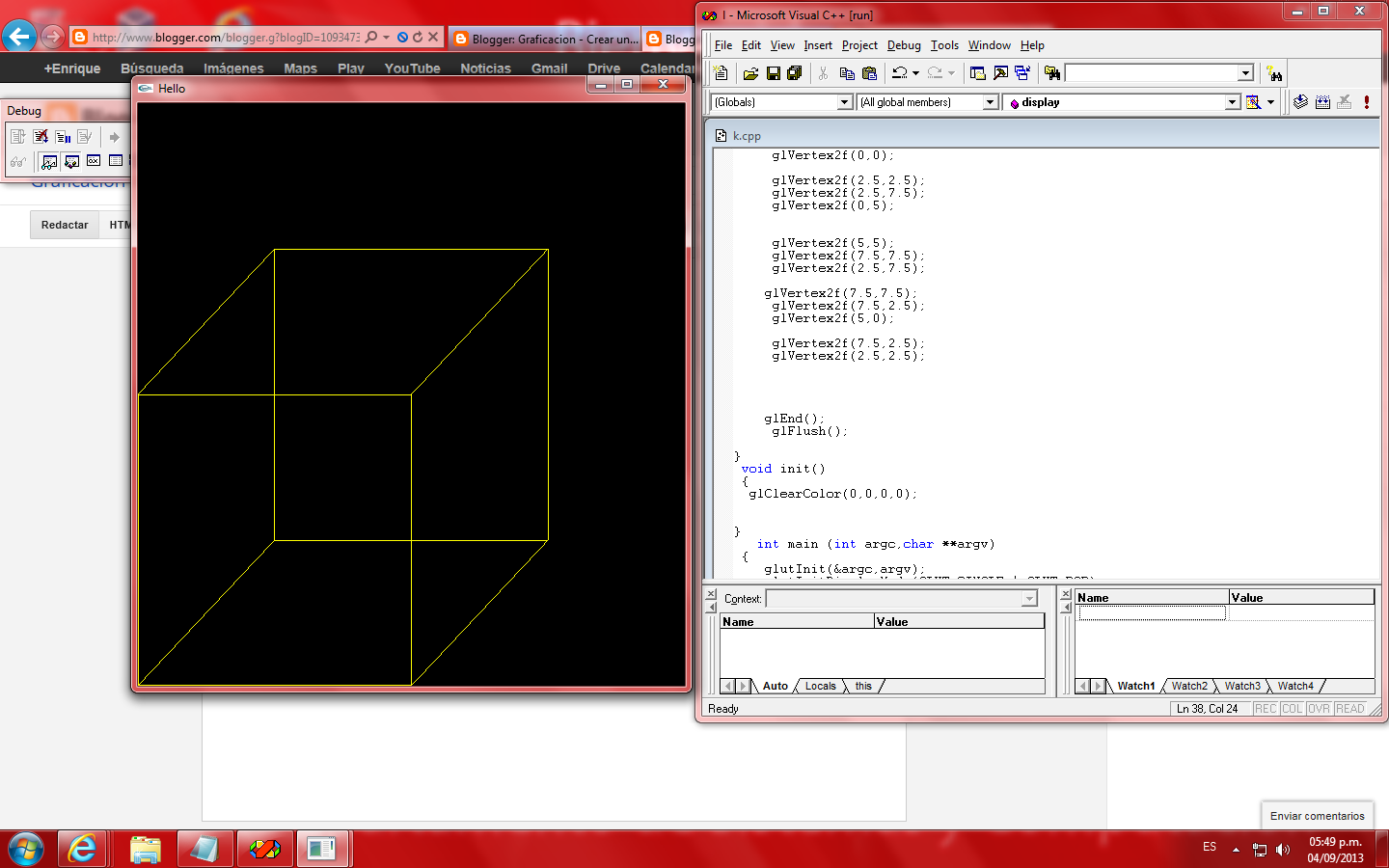Click the Redactar button in Blogger
This screenshot has width=1389, height=868.
[x=65, y=225]
